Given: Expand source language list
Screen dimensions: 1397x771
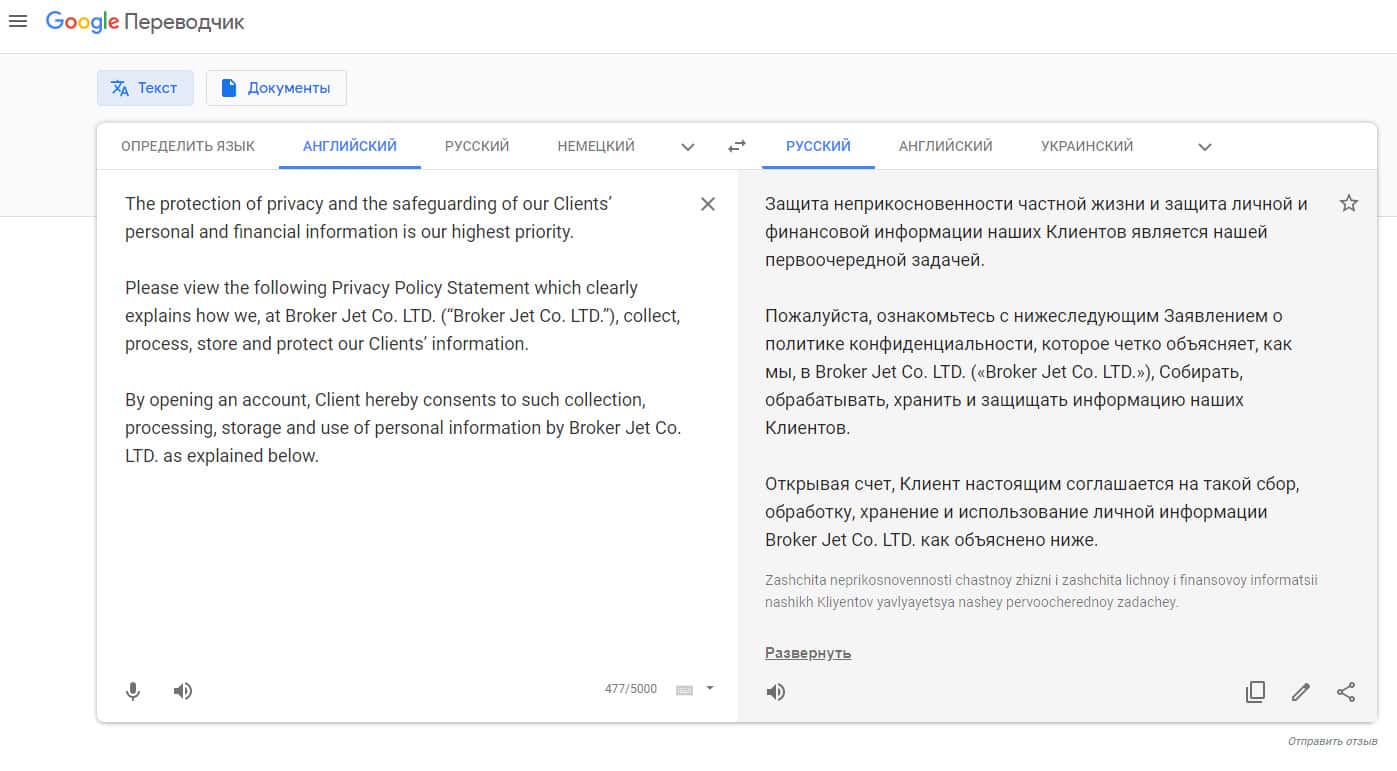Looking at the screenshot, I should click(x=688, y=147).
